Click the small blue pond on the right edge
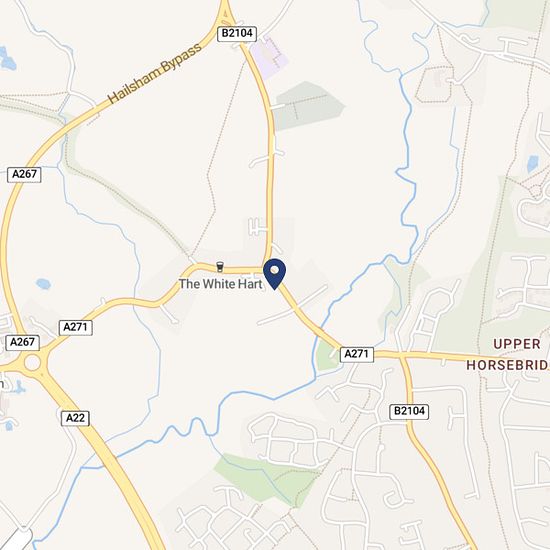The image size is (550, 550). pyautogui.click(x=532, y=164)
